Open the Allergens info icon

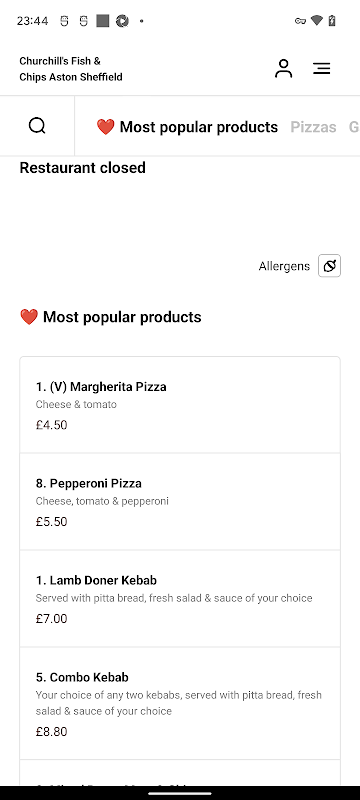pos(329,266)
